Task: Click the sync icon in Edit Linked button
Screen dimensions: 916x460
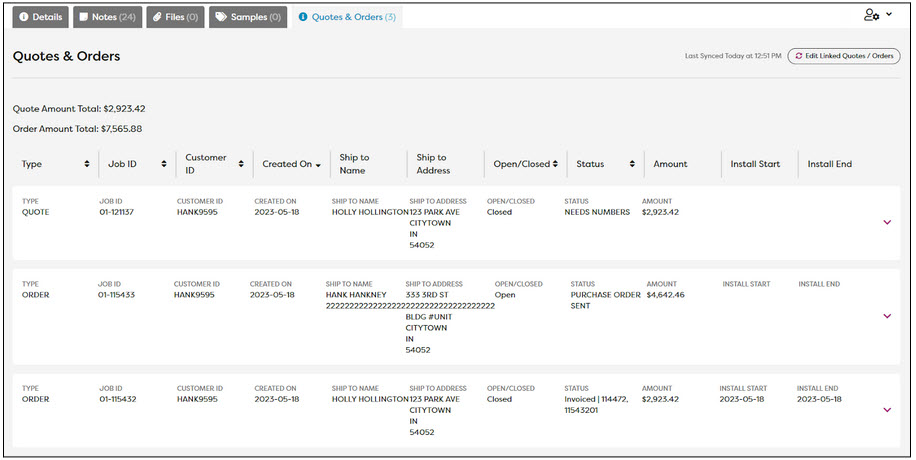Action: [799, 56]
